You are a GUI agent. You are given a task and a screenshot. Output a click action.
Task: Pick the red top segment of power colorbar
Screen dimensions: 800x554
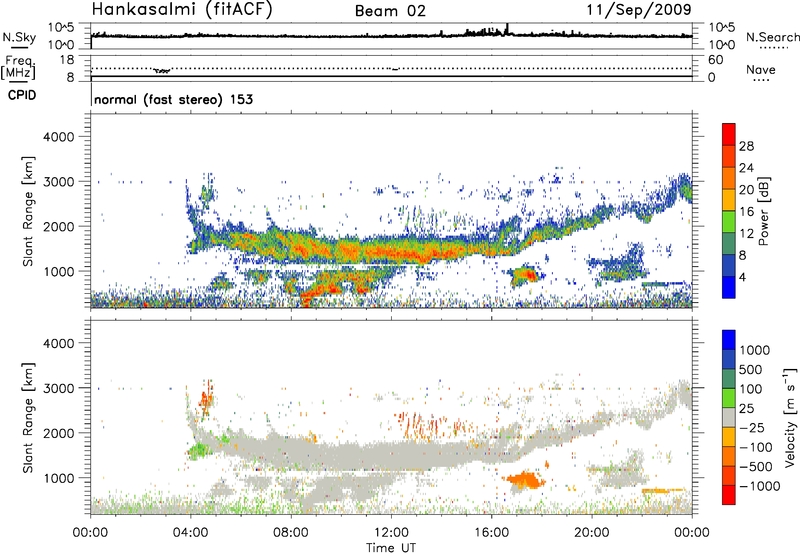pyautogui.click(x=729, y=134)
